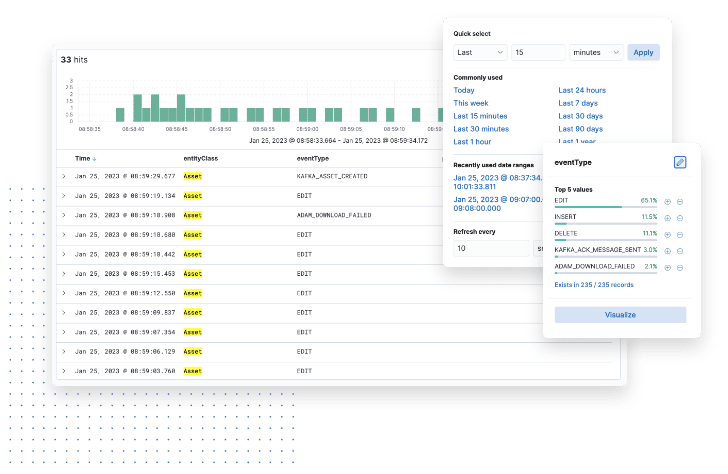Filter for KAFKA_ACK_MESSAGE_SENT with plus icon

tap(668, 251)
